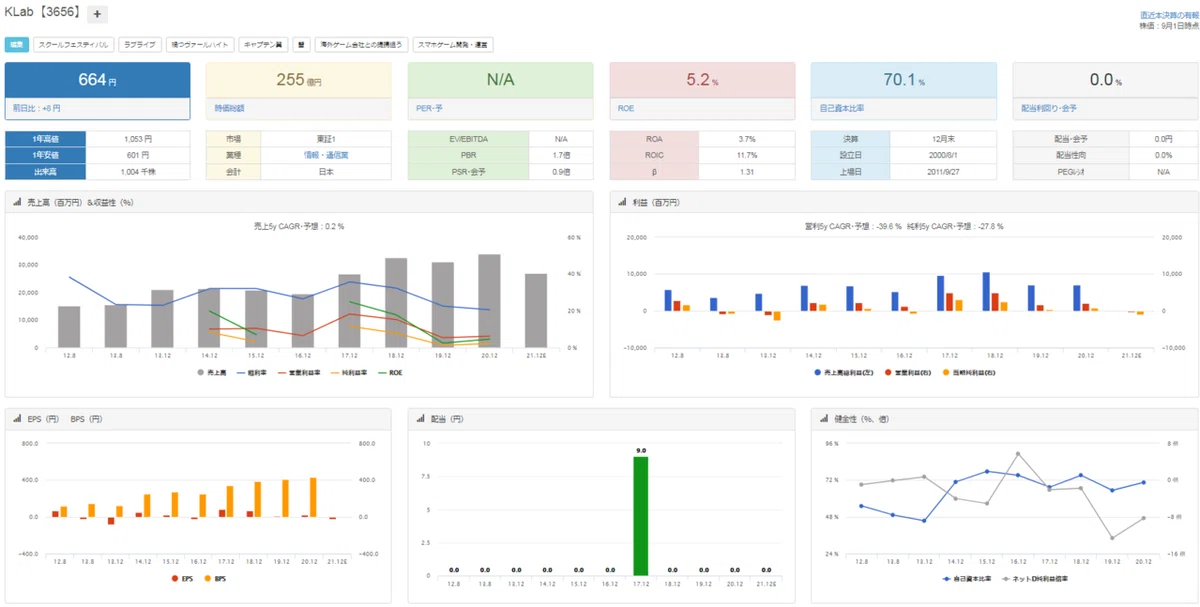Screen dimensions: 1200x607
Task: Click the 255 億円 market cap value
Action: tap(299, 80)
